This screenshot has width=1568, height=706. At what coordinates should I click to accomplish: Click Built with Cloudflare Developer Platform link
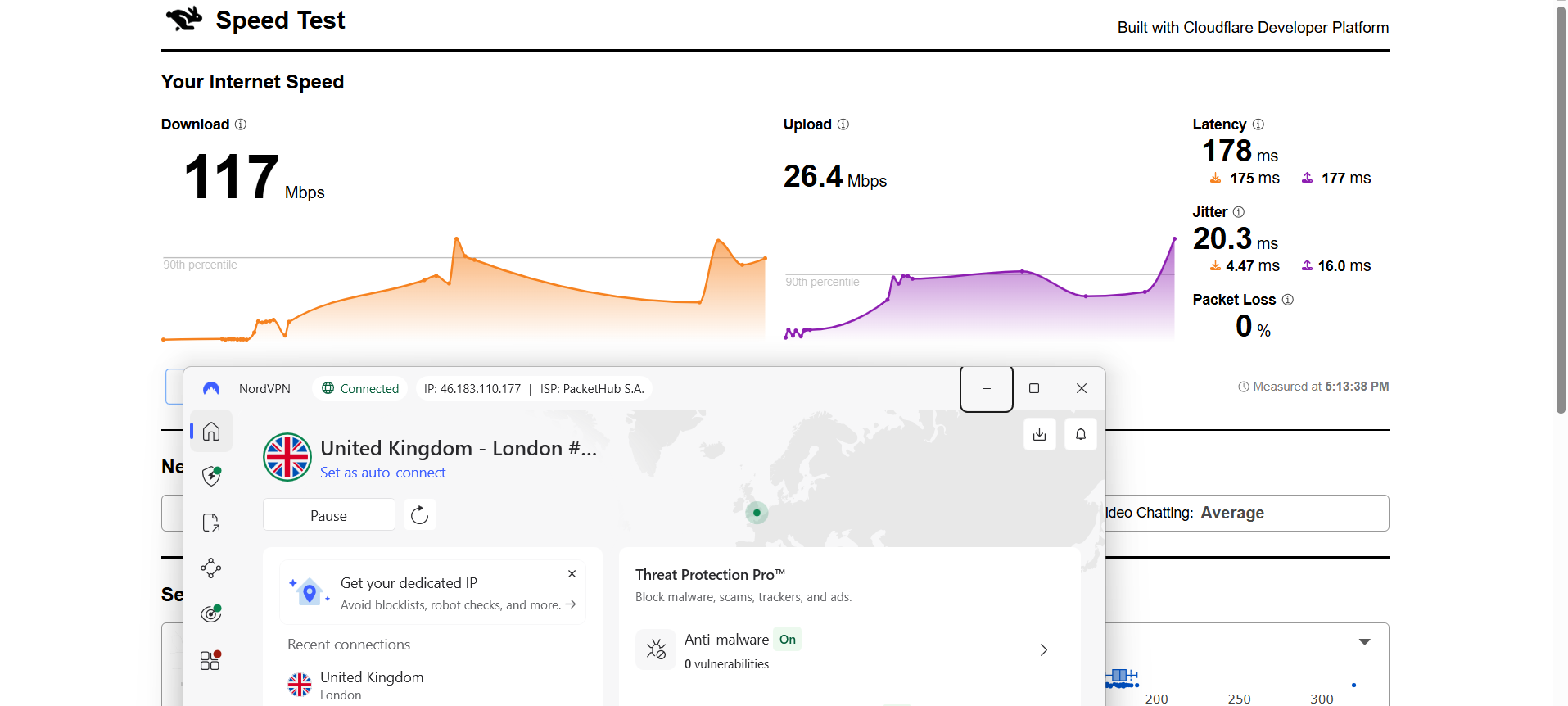point(1253,28)
